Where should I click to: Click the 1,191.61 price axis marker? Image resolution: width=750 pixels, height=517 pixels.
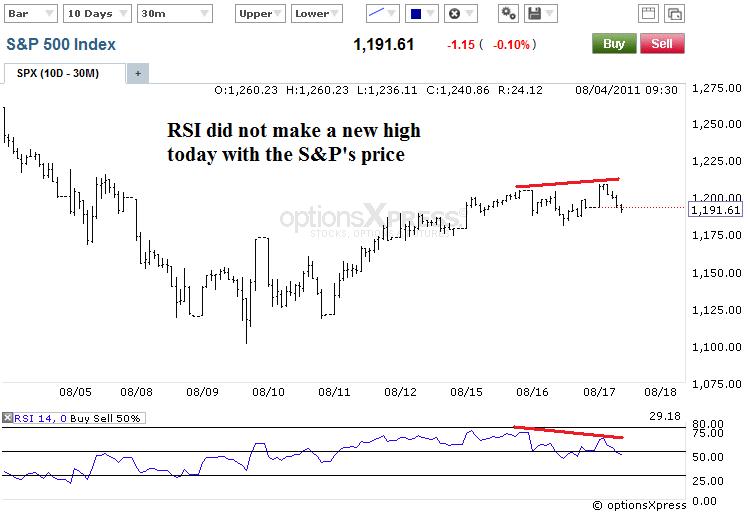(716, 209)
